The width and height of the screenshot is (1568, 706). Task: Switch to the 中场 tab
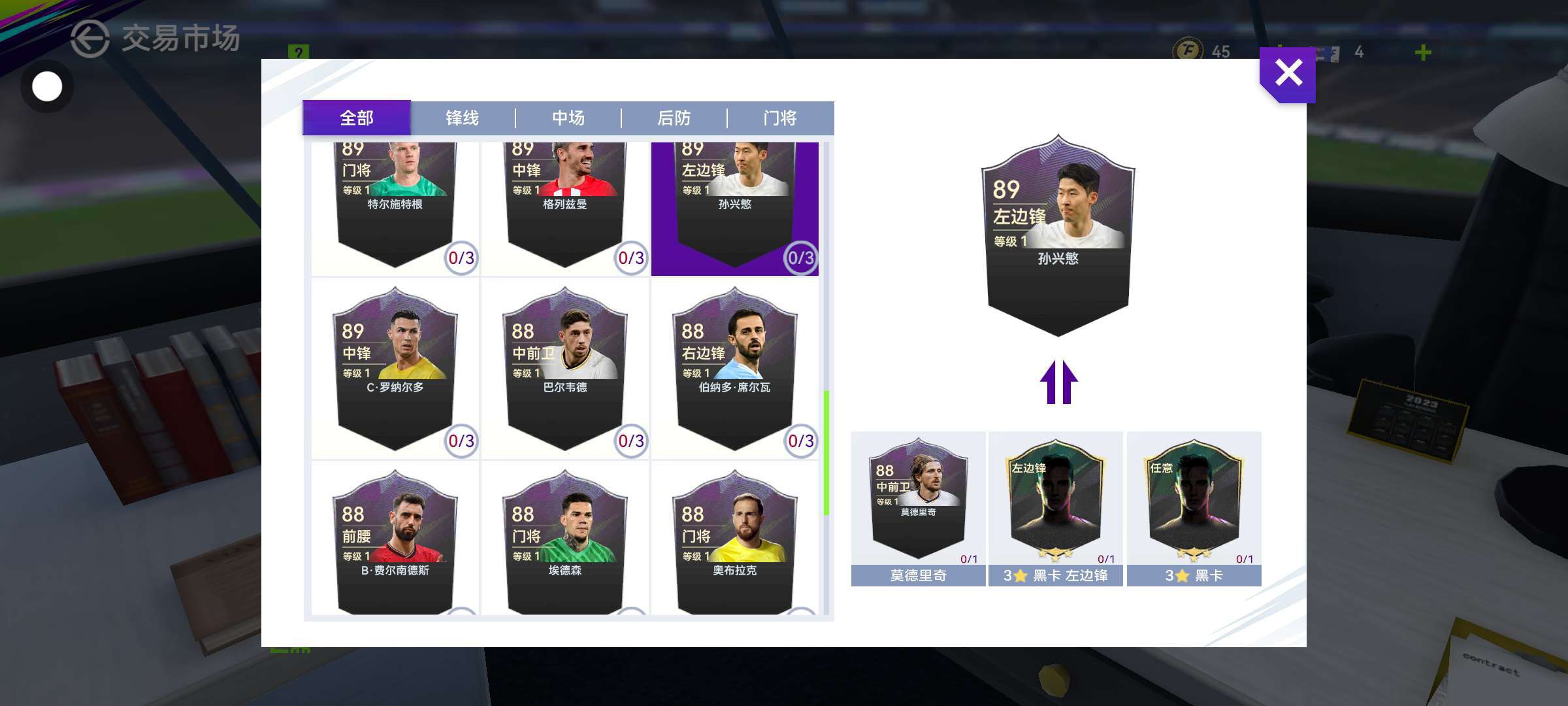(x=568, y=118)
